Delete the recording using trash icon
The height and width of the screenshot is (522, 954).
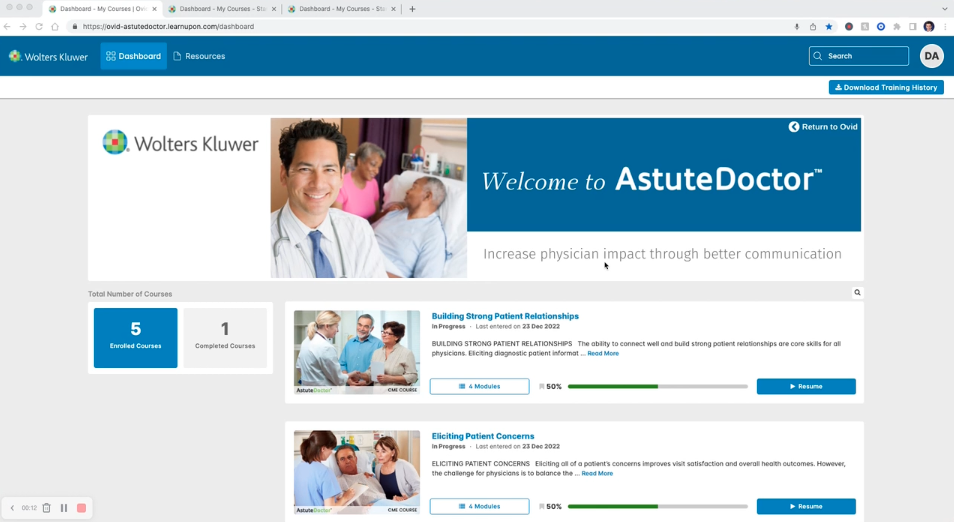[x=46, y=508]
